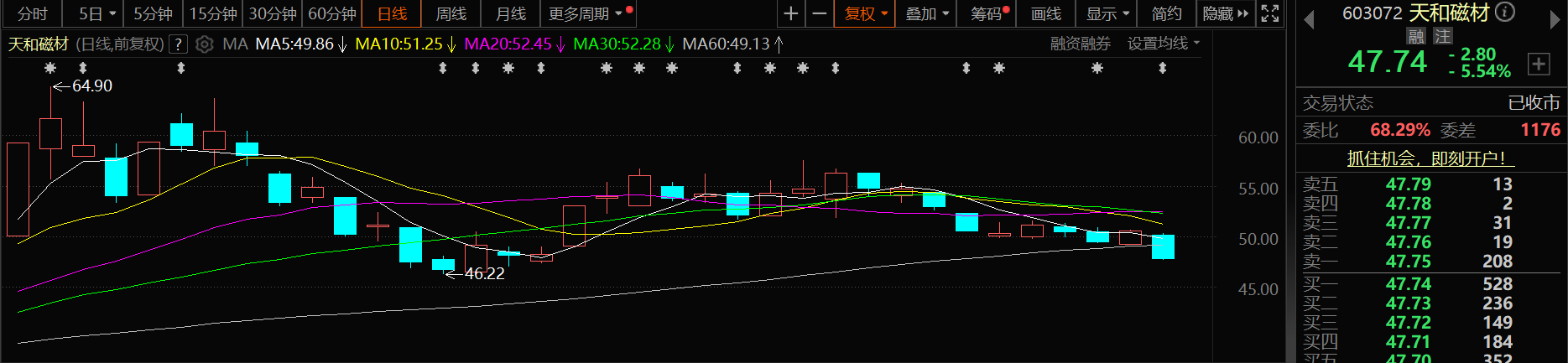Click chart title 天和磁材 (日线,前复权)
Screen dimensions: 1568x363
click(x=86, y=44)
